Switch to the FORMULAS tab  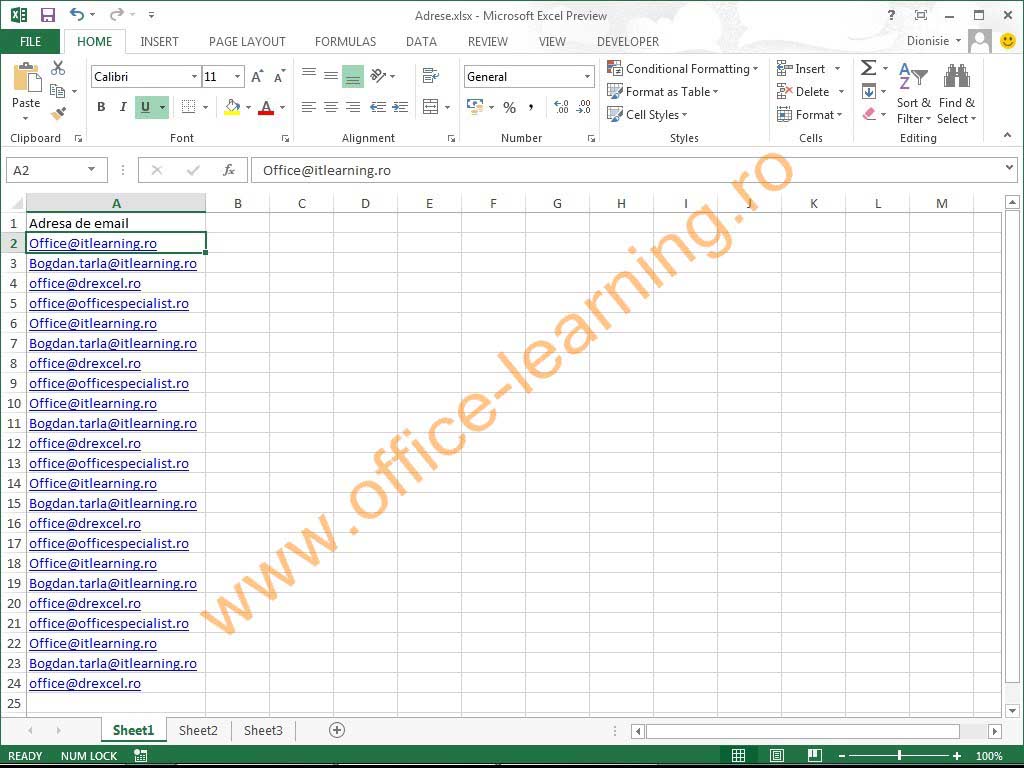coord(345,42)
